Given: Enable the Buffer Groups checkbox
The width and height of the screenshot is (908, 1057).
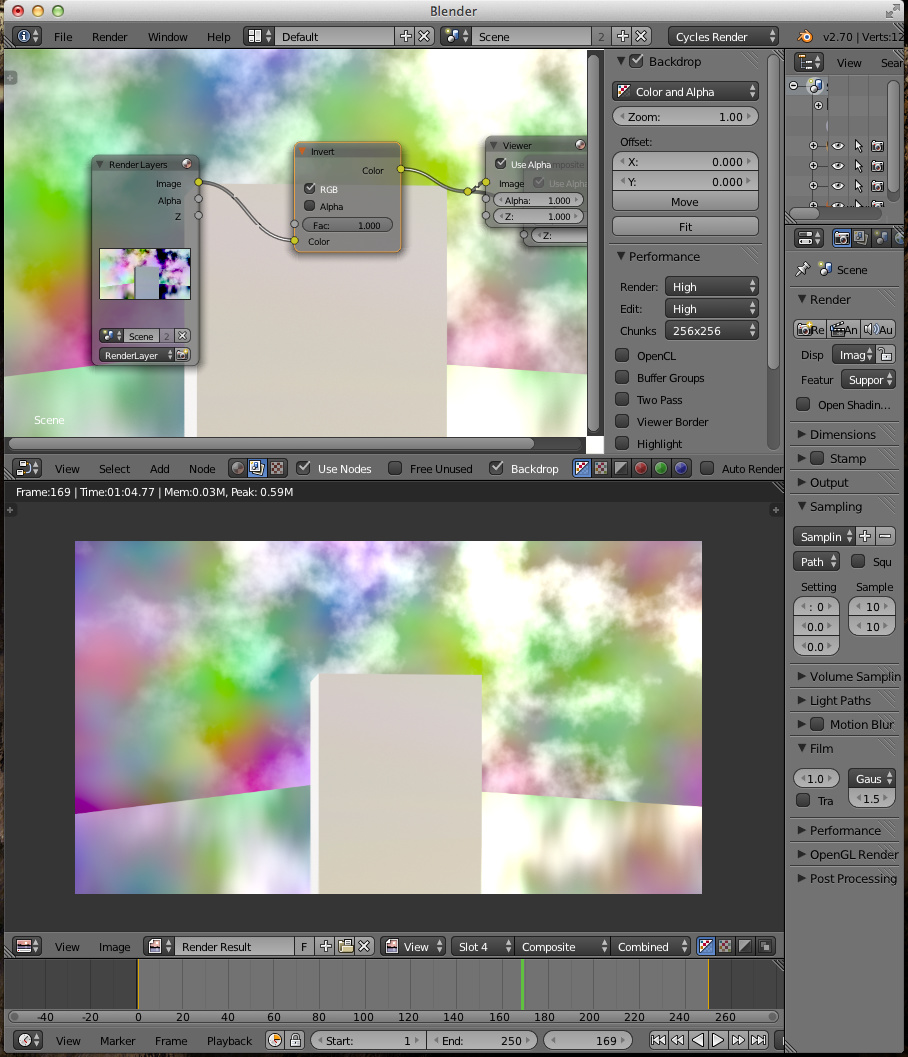Looking at the screenshot, I should coord(623,378).
